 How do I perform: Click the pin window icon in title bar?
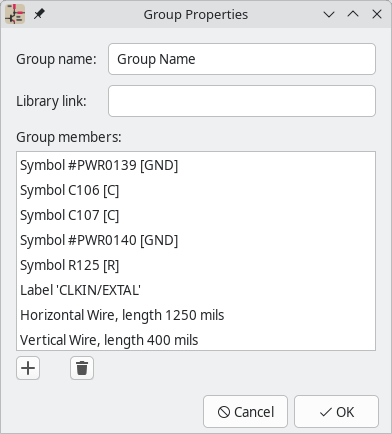point(39,14)
